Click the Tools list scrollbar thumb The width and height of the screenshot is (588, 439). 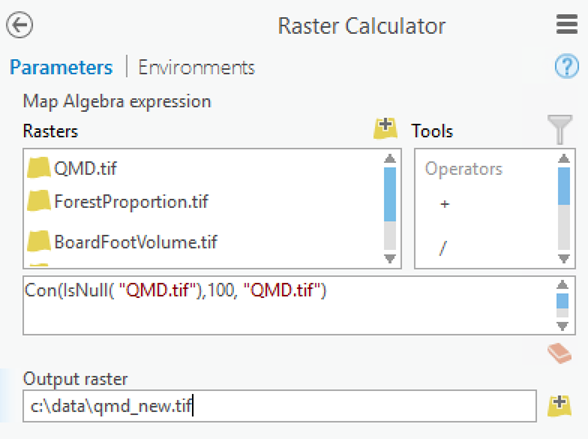click(564, 186)
